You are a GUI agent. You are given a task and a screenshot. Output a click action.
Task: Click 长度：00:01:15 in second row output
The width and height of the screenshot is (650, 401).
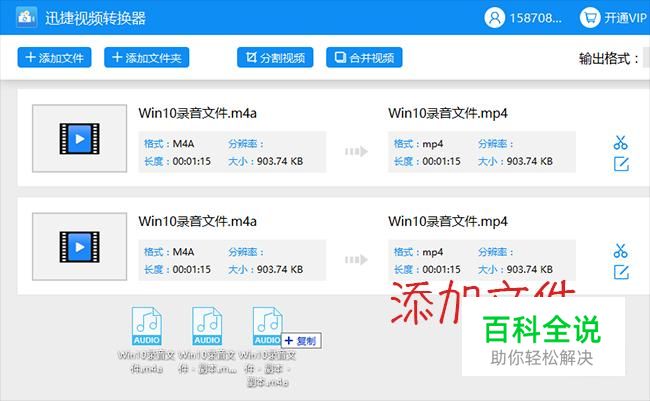point(427,270)
